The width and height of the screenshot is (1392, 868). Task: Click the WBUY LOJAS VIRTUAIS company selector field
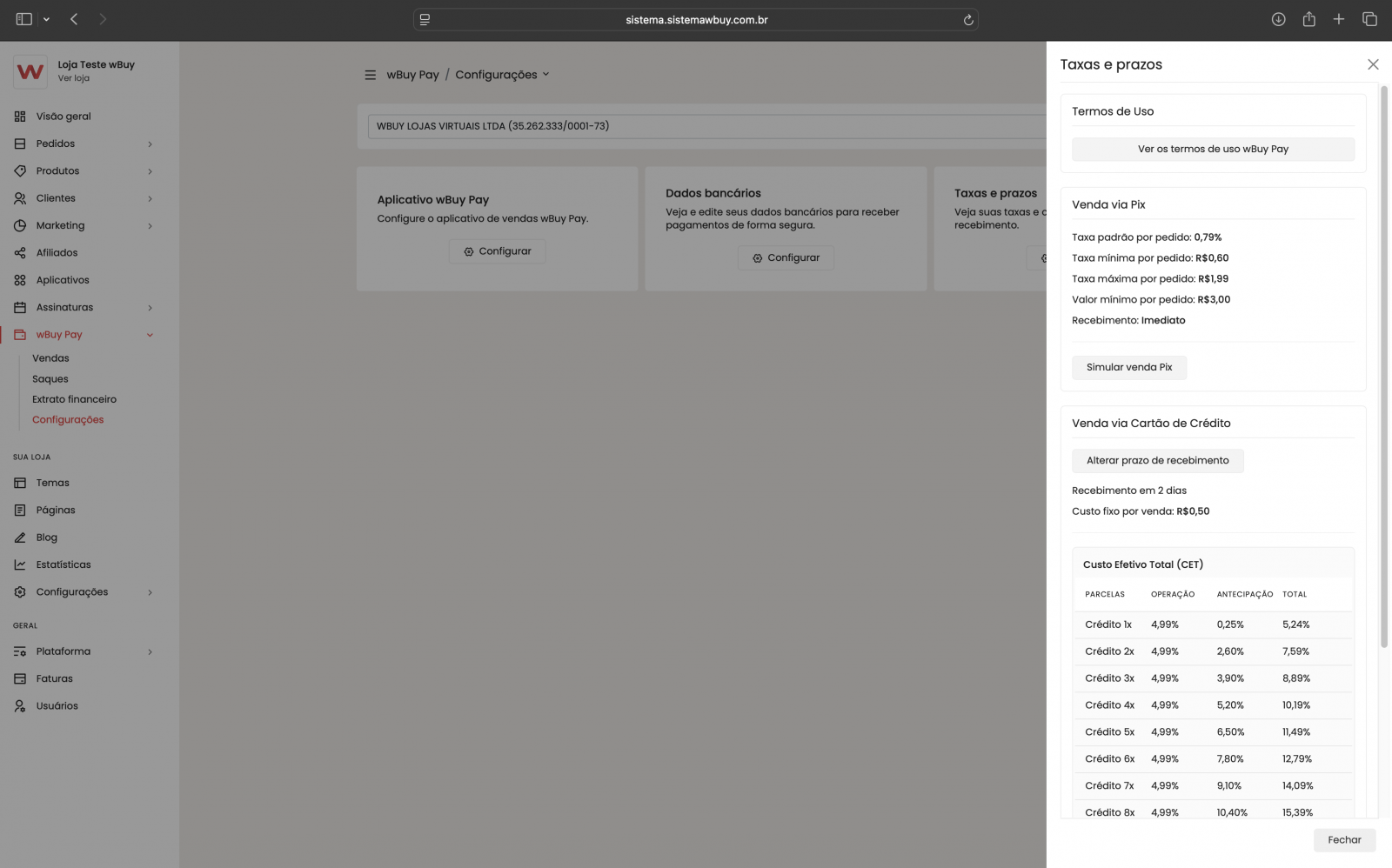click(x=705, y=126)
